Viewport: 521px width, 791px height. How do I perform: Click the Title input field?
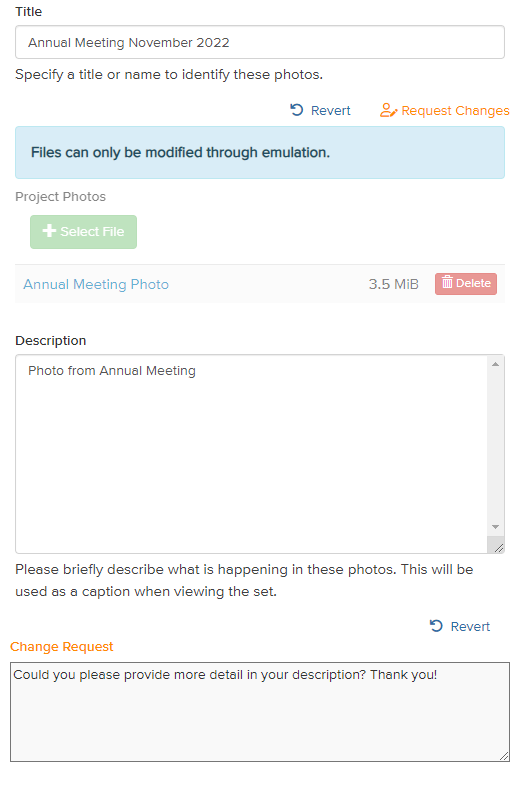pyautogui.click(x=260, y=42)
